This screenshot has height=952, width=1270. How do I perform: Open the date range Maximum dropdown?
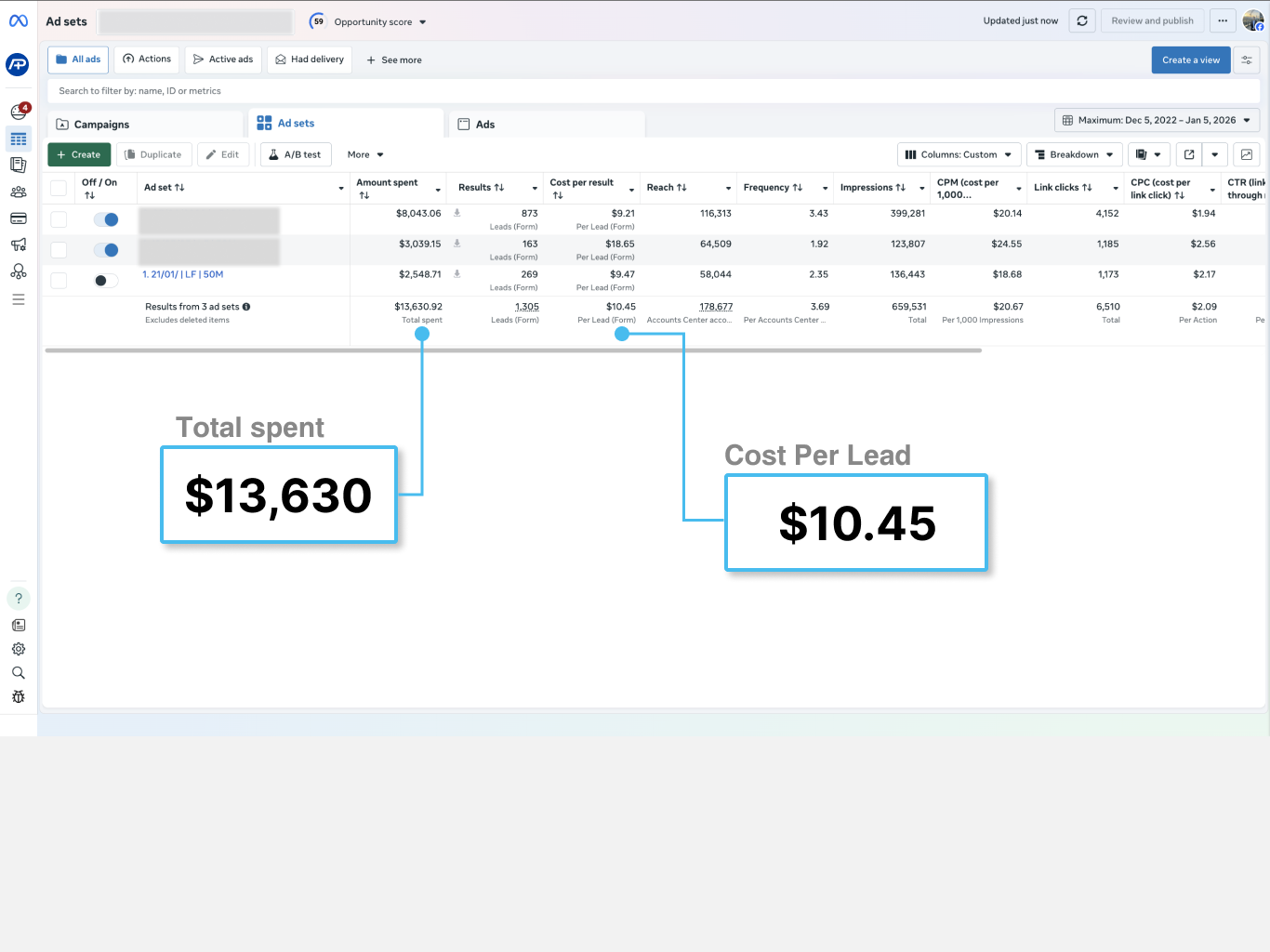pos(1157,120)
